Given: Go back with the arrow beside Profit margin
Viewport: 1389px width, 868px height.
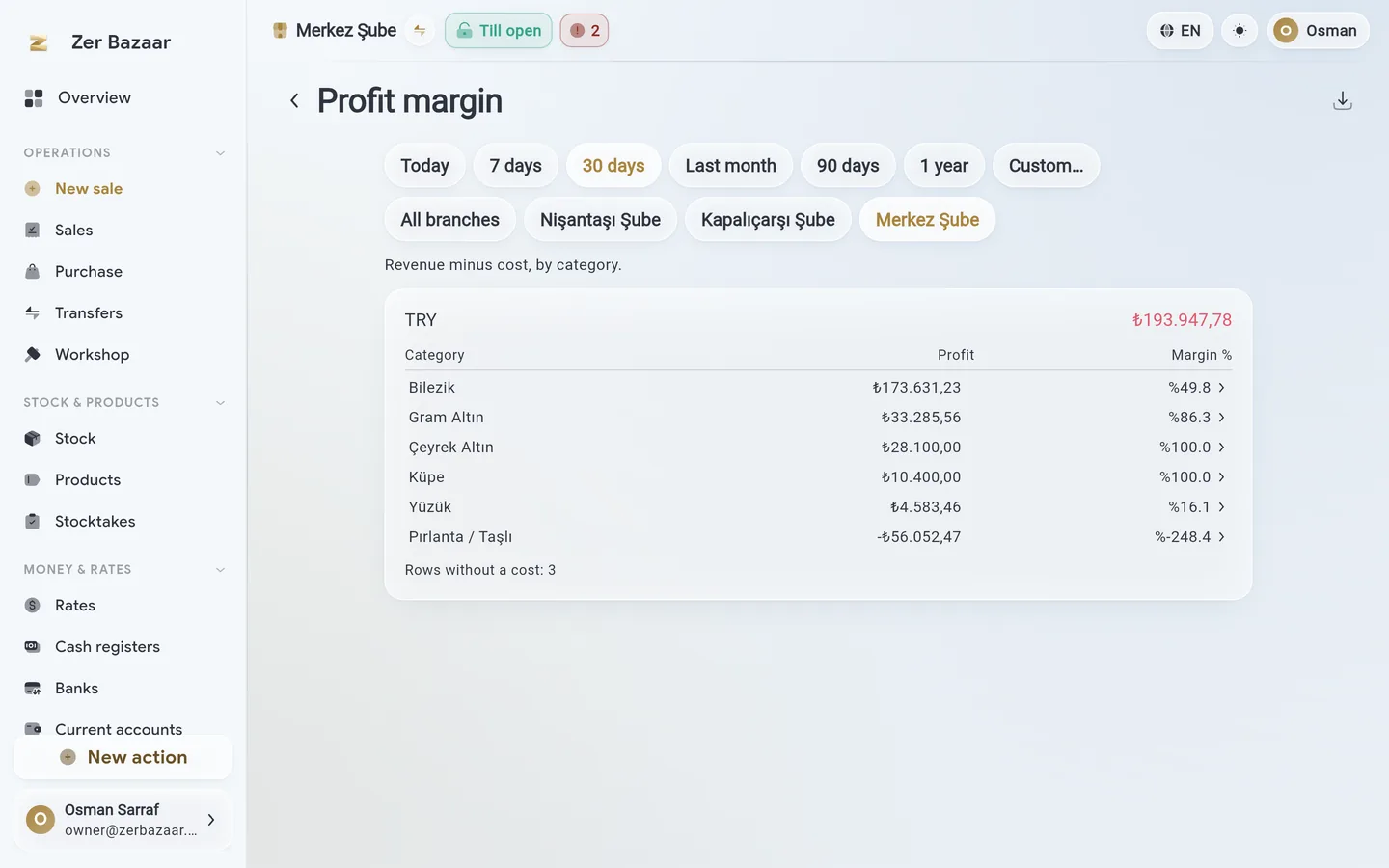Looking at the screenshot, I should tap(294, 100).
